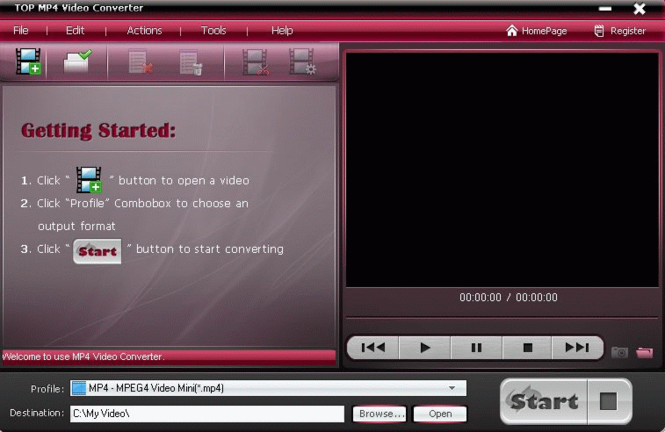Open the snapshot folder icon

pyautogui.click(x=644, y=352)
